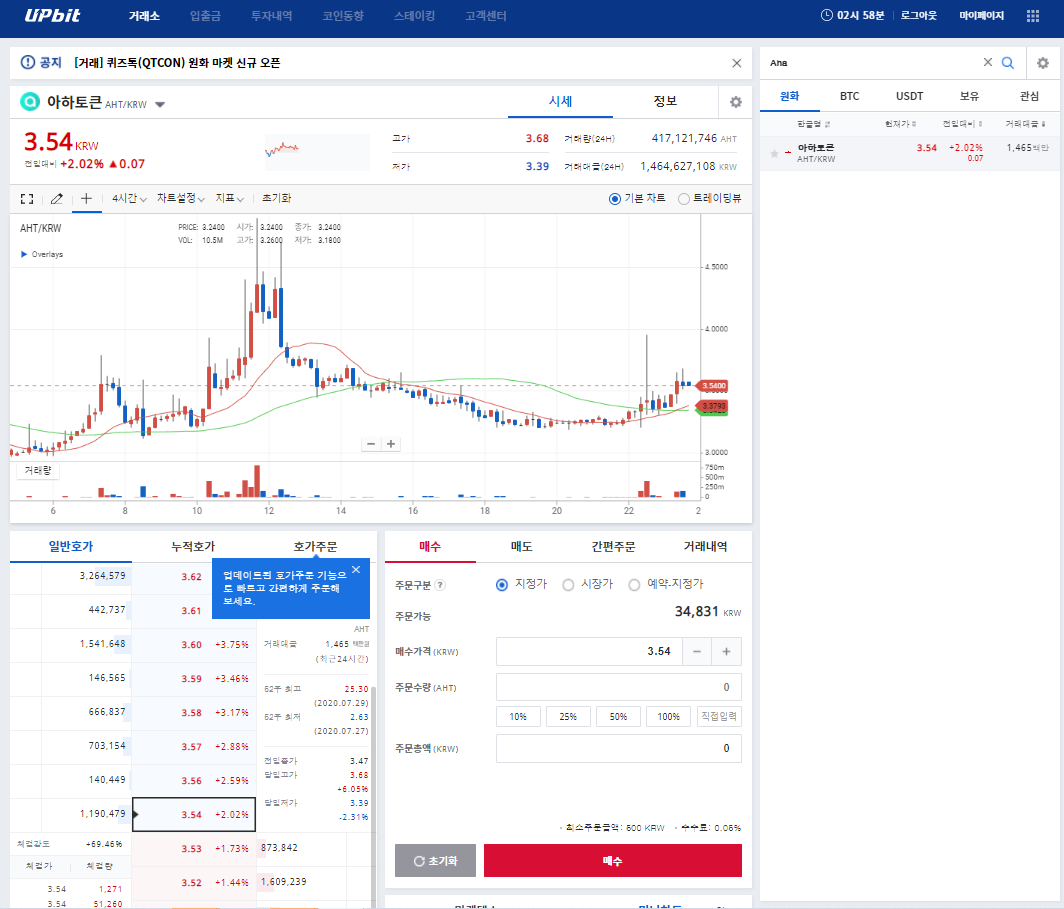
Task: Click the red 매수 buy button
Action: click(x=613, y=860)
